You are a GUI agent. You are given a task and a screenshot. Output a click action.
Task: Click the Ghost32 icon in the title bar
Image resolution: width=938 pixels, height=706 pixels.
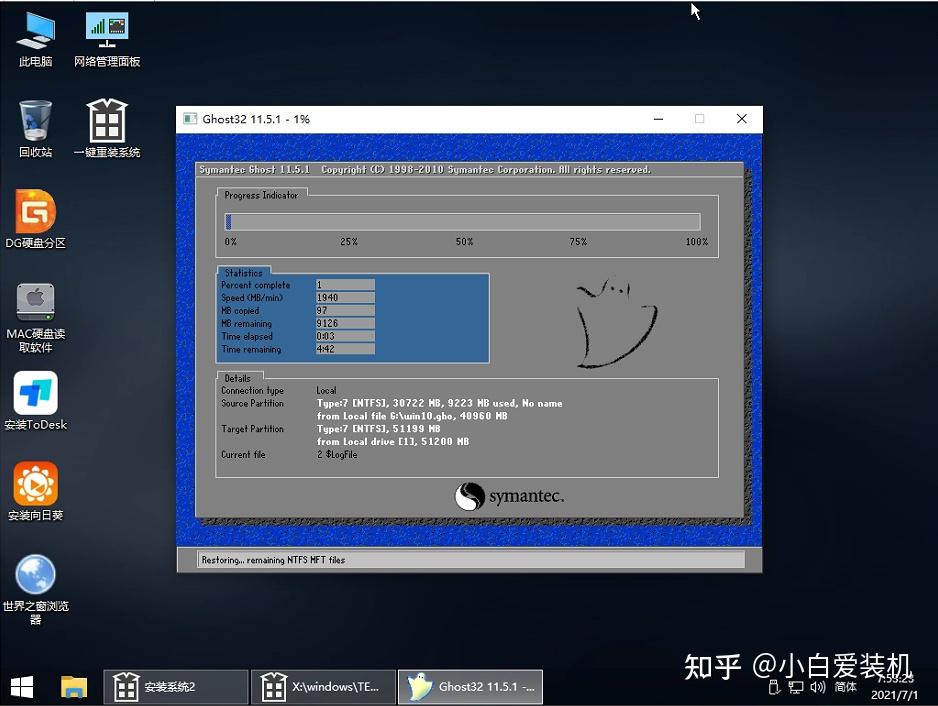tap(189, 118)
